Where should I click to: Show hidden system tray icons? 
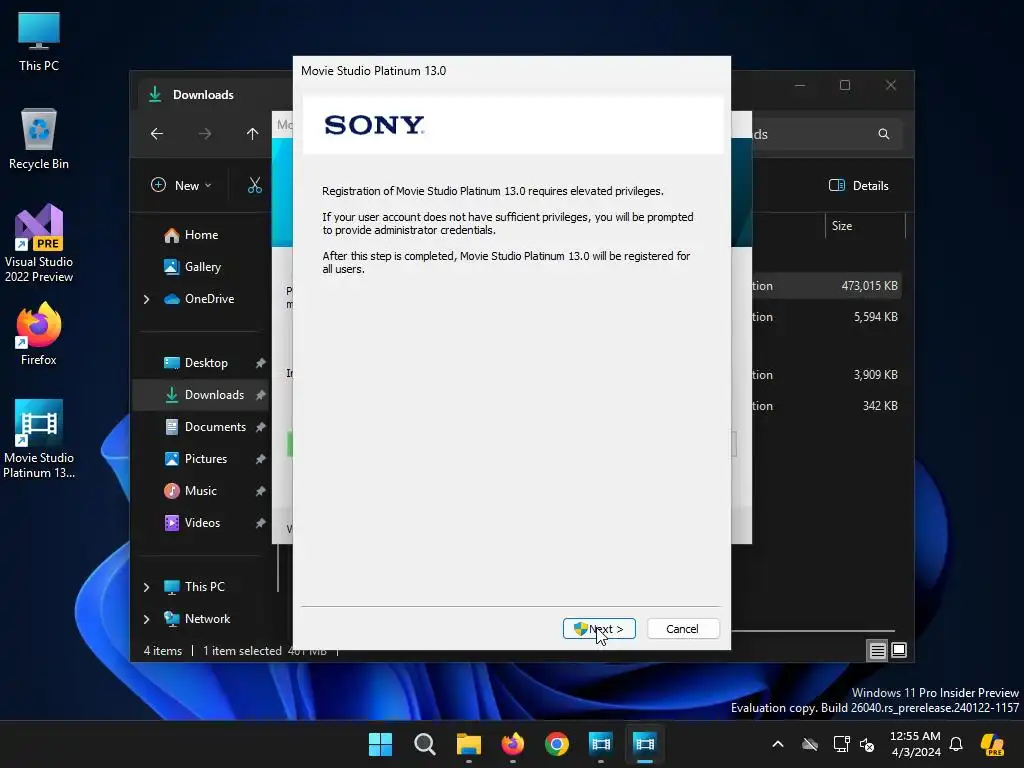(x=778, y=744)
